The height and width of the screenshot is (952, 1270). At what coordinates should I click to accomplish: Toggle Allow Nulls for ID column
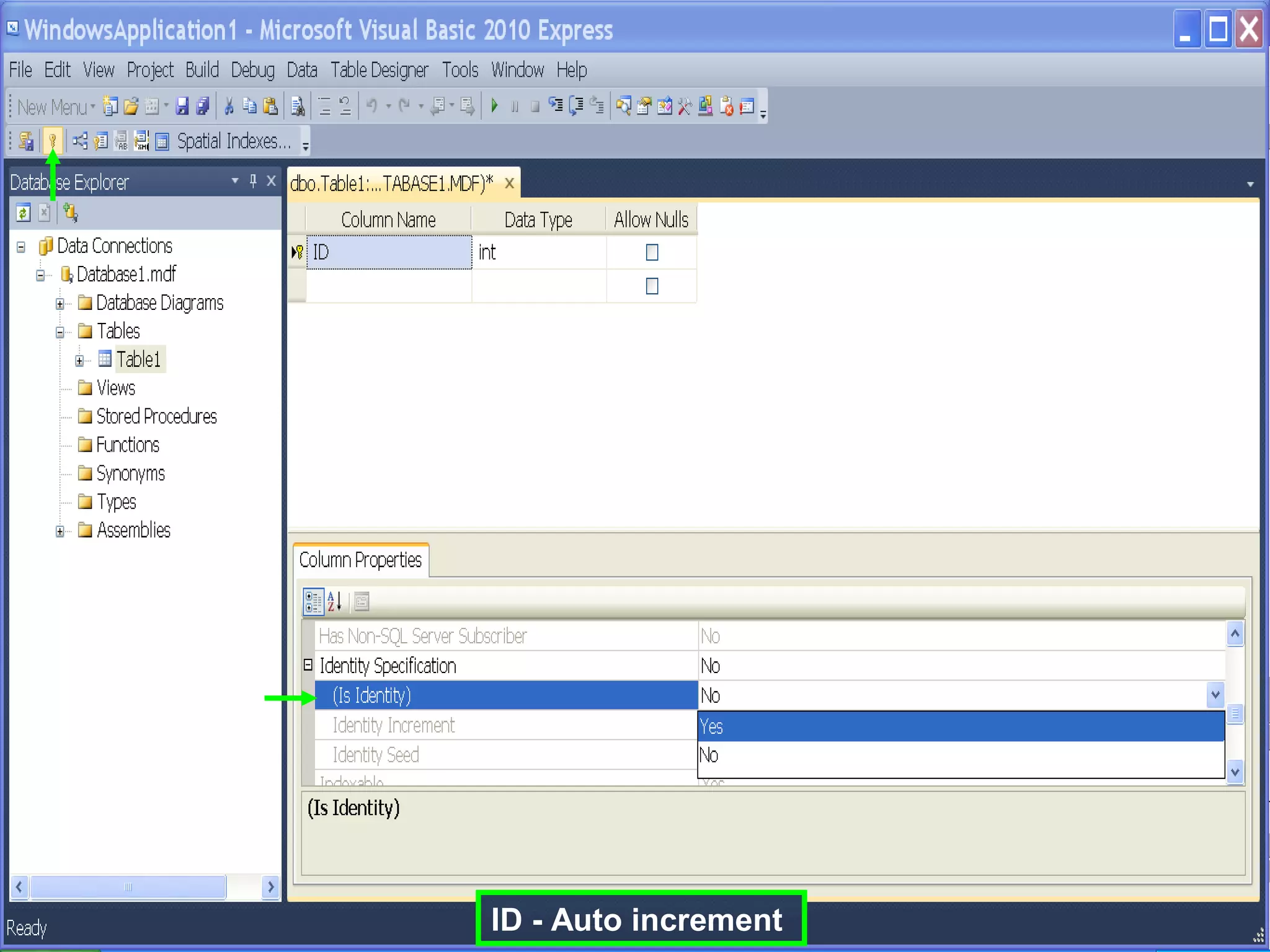coord(651,252)
